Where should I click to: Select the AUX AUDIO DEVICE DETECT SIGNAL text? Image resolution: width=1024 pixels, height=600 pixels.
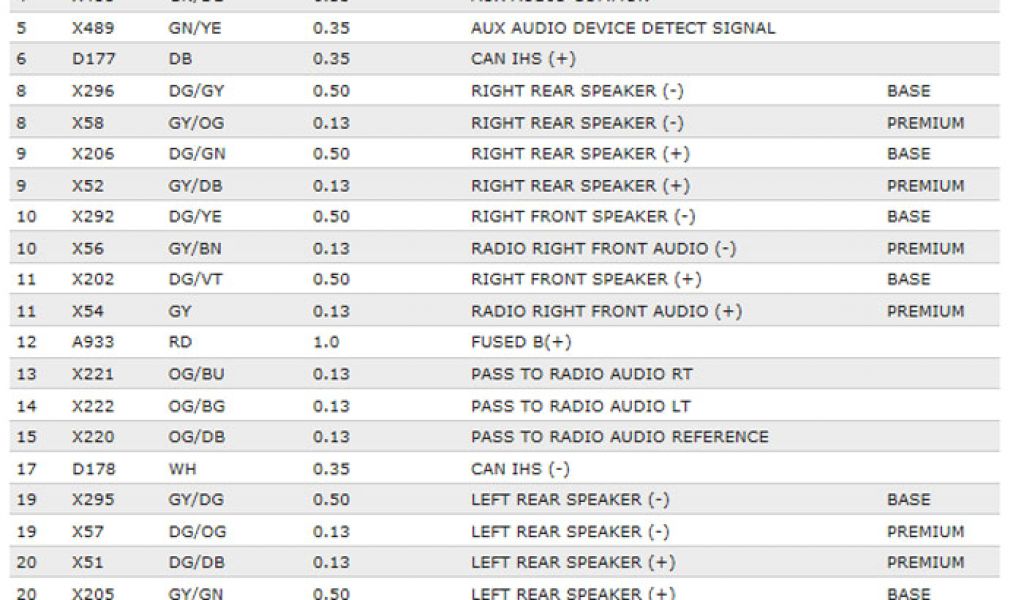(x=622, y=28)
